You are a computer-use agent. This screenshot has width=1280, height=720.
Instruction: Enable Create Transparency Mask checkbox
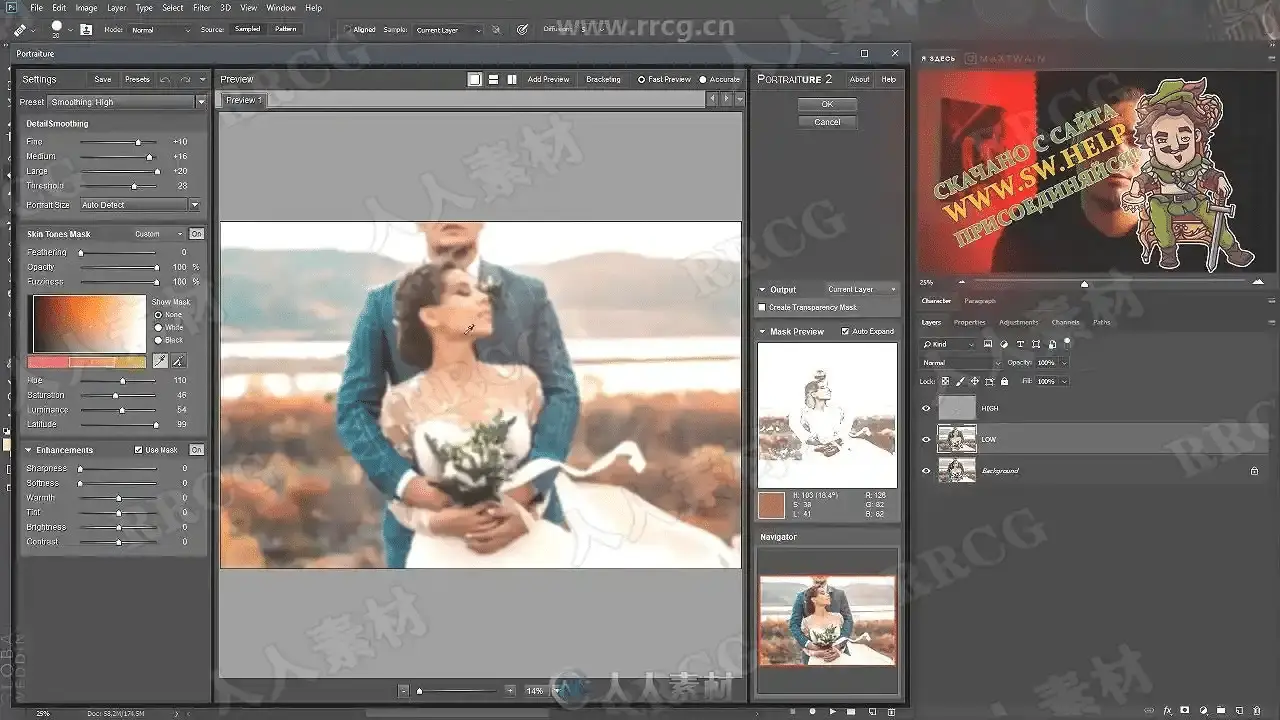pyautogui.click(x=762, y=307)
